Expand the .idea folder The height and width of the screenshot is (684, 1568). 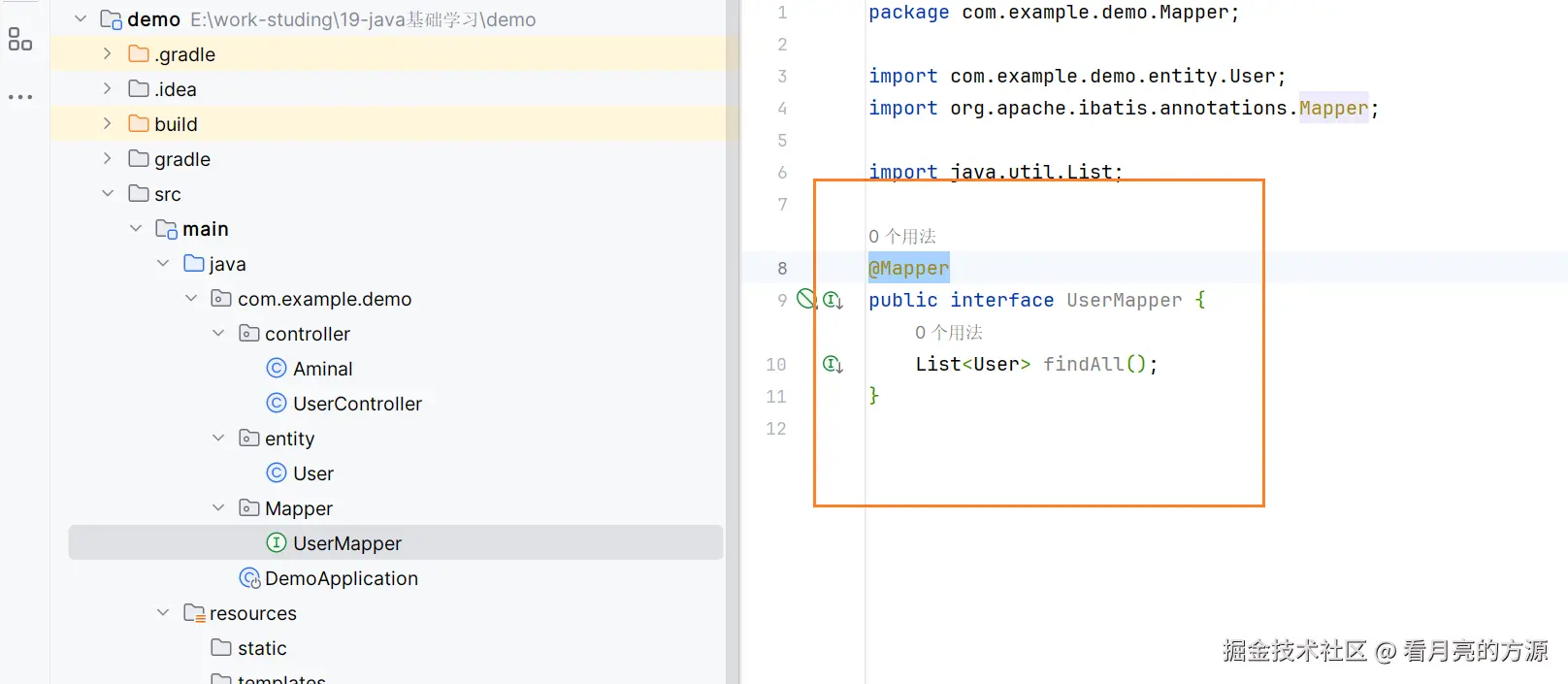108,89
